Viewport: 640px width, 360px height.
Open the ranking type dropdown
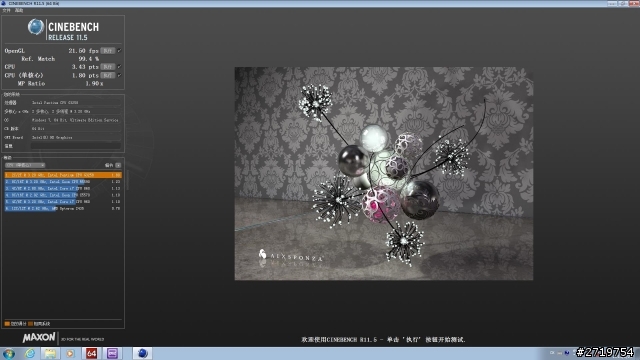(25, 165)
